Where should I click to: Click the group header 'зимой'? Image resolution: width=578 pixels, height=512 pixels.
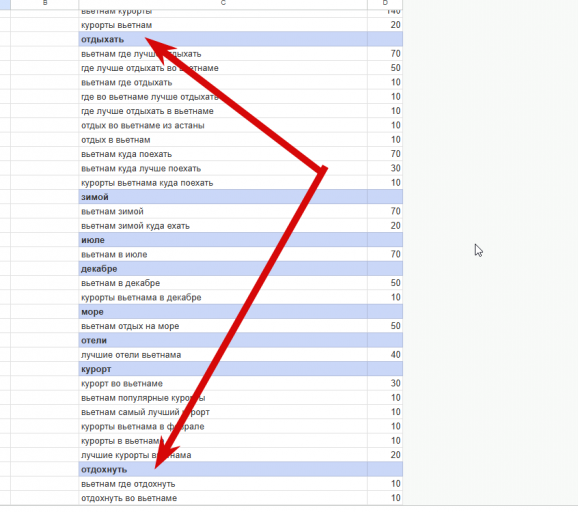(x=223, y=197)
